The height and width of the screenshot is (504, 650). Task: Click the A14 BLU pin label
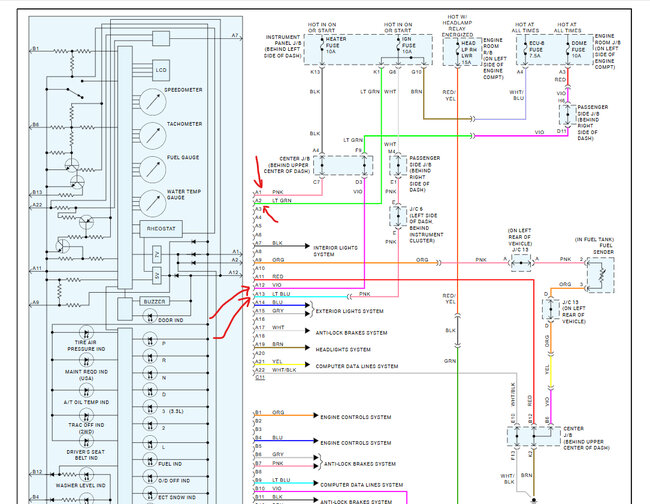(269, 302)
